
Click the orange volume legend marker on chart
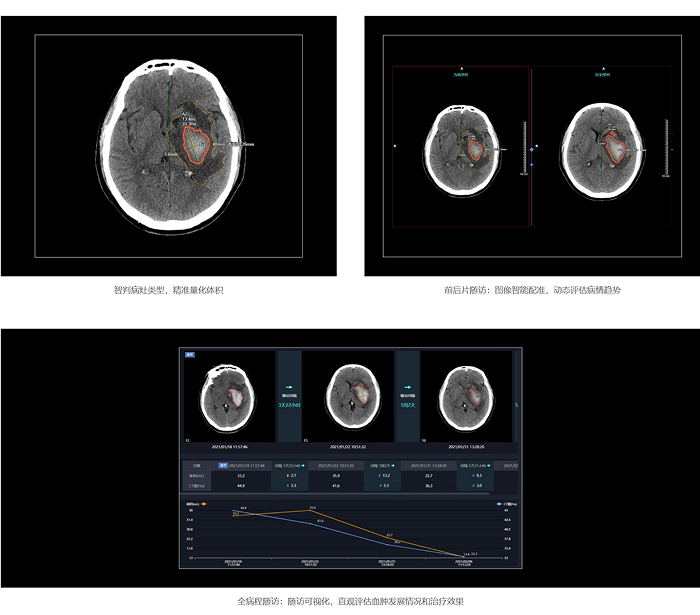[204, 505]
